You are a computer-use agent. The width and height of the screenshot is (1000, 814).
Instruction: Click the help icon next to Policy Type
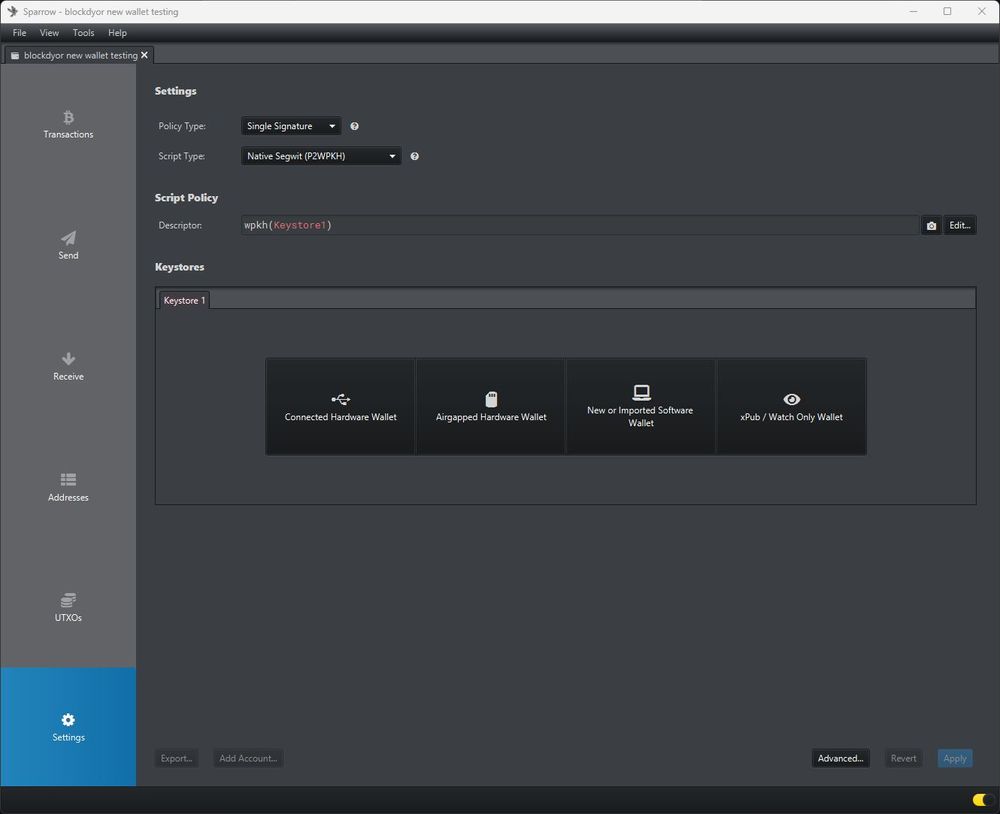point(354,127)
